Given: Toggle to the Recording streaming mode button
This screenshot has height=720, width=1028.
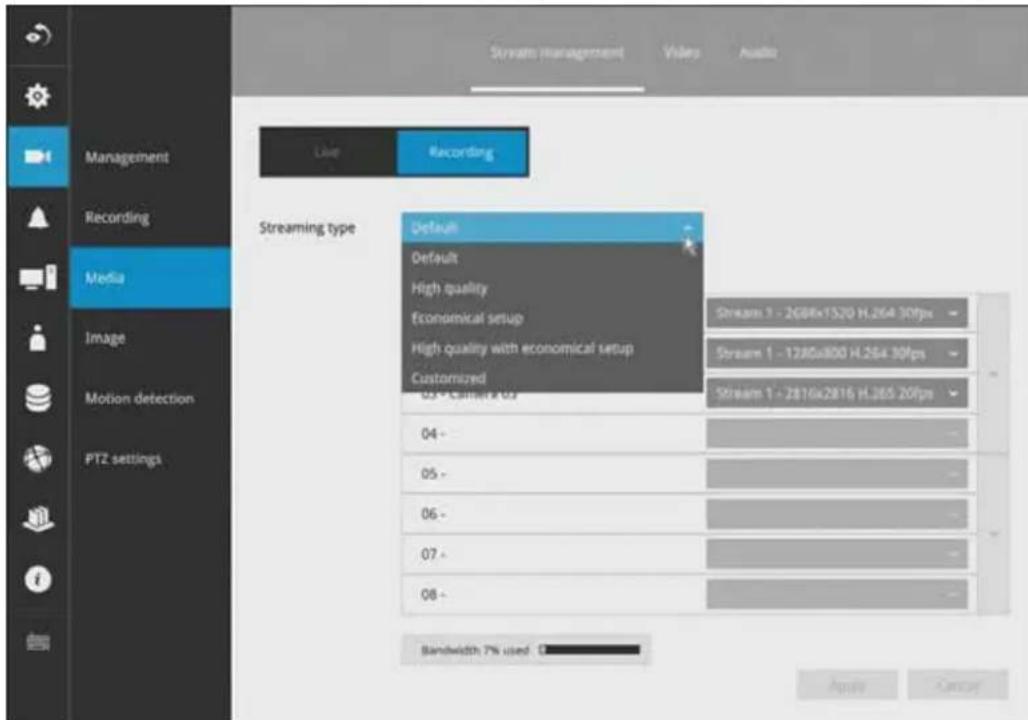Looking at the screenshot, I should point(462,152).
